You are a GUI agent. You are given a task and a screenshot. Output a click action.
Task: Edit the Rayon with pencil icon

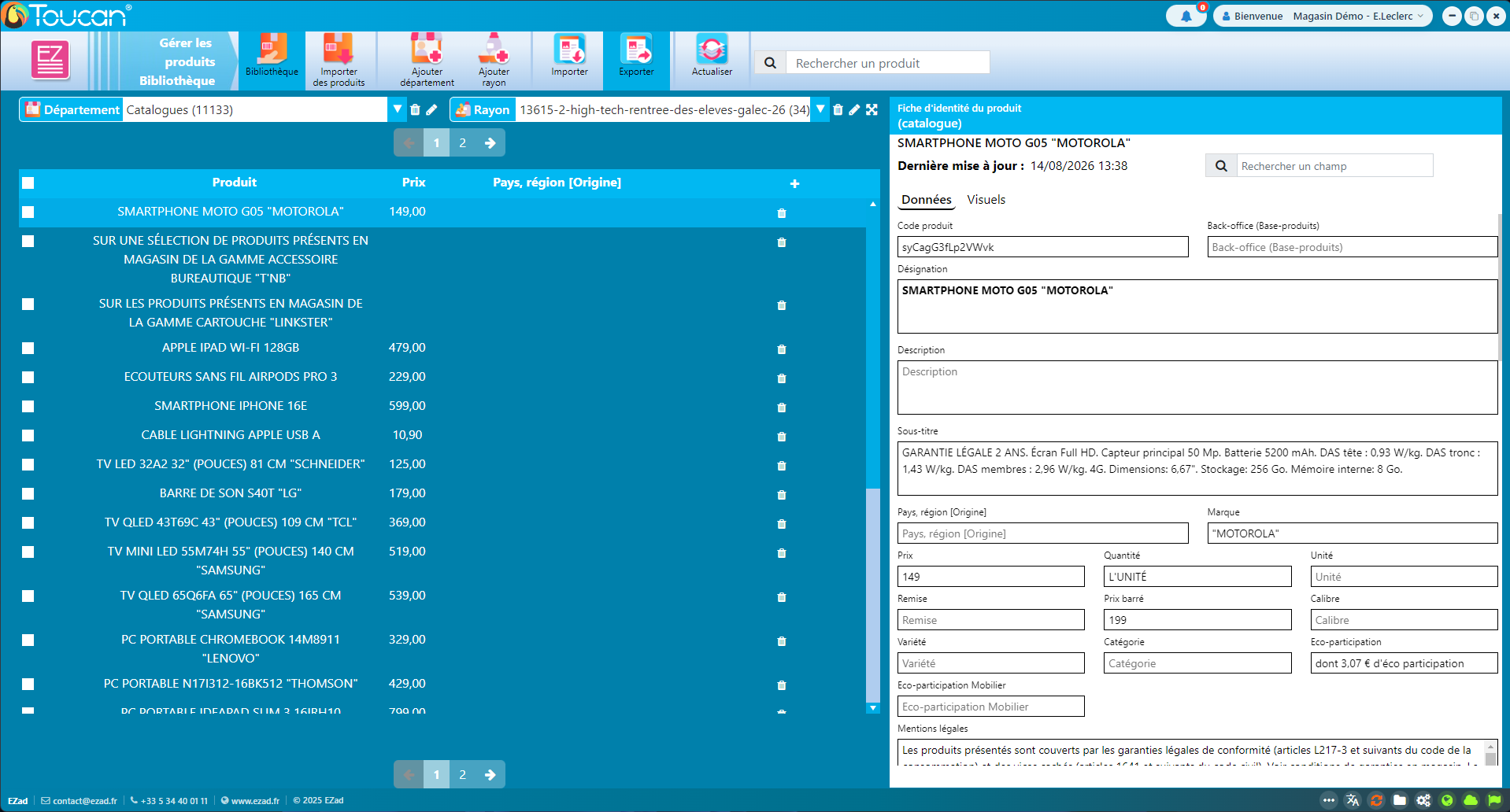click(x=854, y=110)
